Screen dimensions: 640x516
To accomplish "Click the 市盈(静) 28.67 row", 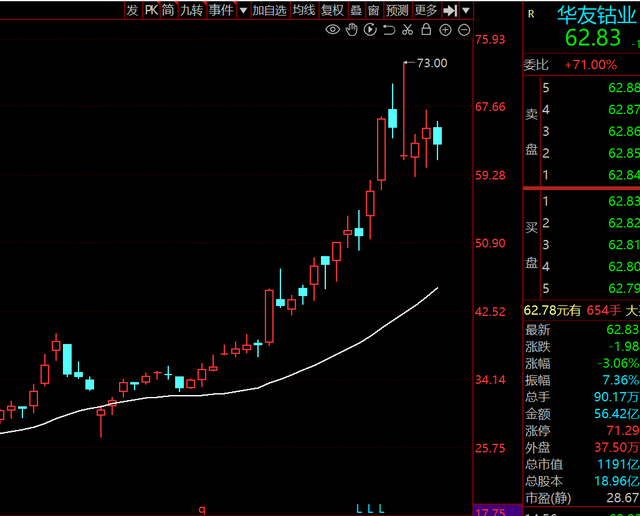I will coord(582,498).
